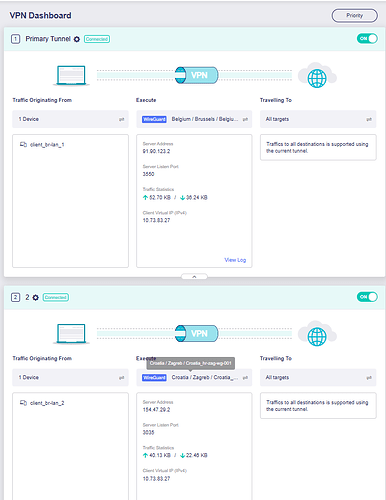Screen dimensions: 386x500
Task: Open Belgium / Brussels WireGuard server selector
Action: [194, 119]
